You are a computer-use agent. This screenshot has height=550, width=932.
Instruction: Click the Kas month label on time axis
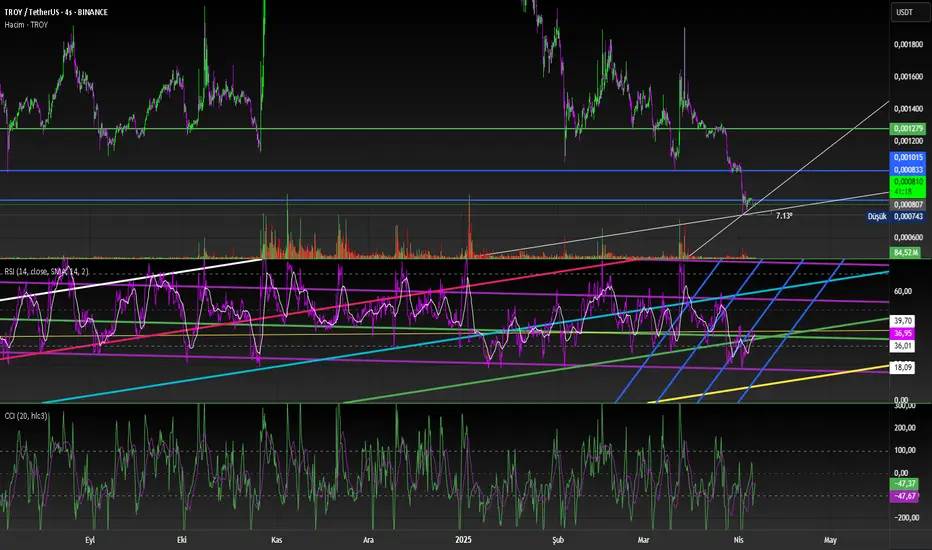[276, 540]
